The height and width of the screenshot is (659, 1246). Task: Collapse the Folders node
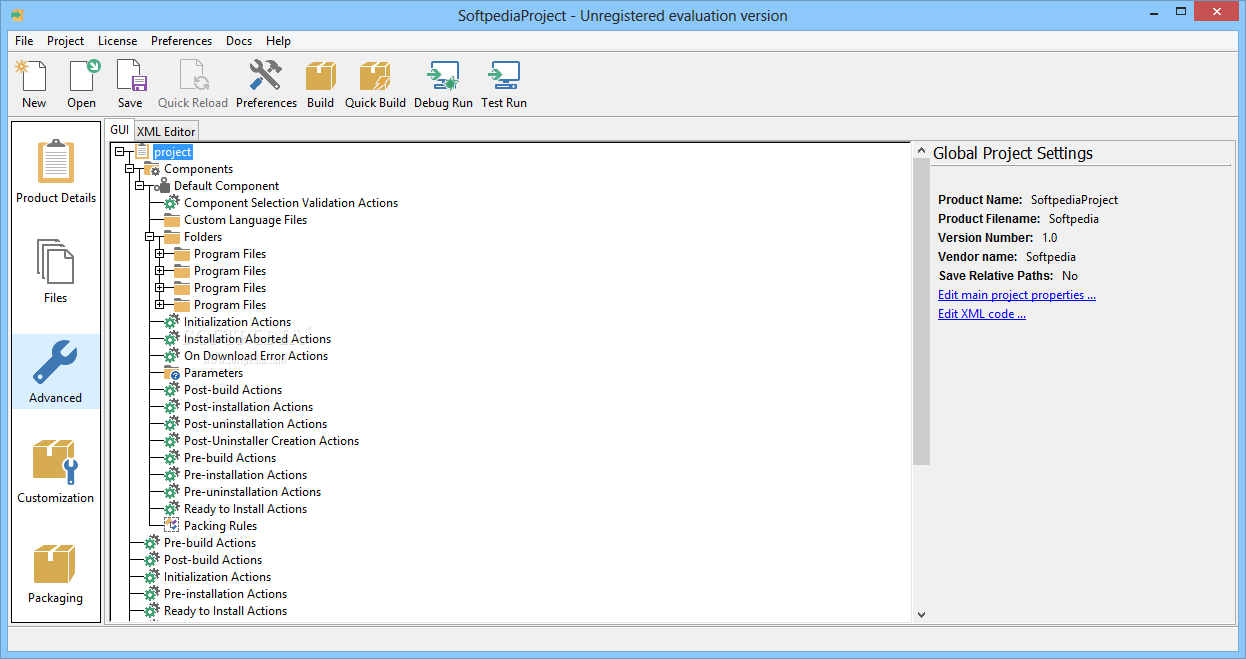150,237
